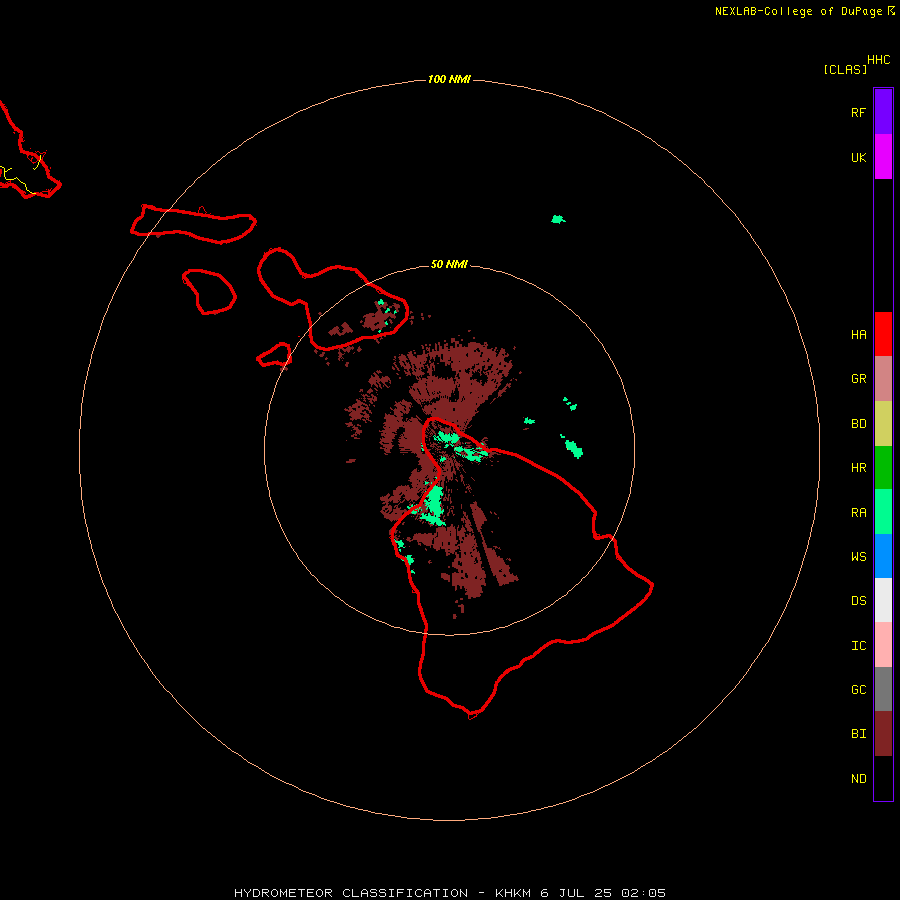This screenshot has width=900, height=900.
Task: Click the WS blue legend swatch
Action: (883, 556)
